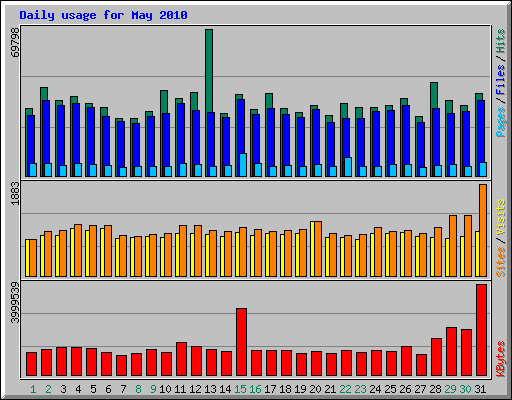Click day label 8 on the x-axis

click(138, 389)
